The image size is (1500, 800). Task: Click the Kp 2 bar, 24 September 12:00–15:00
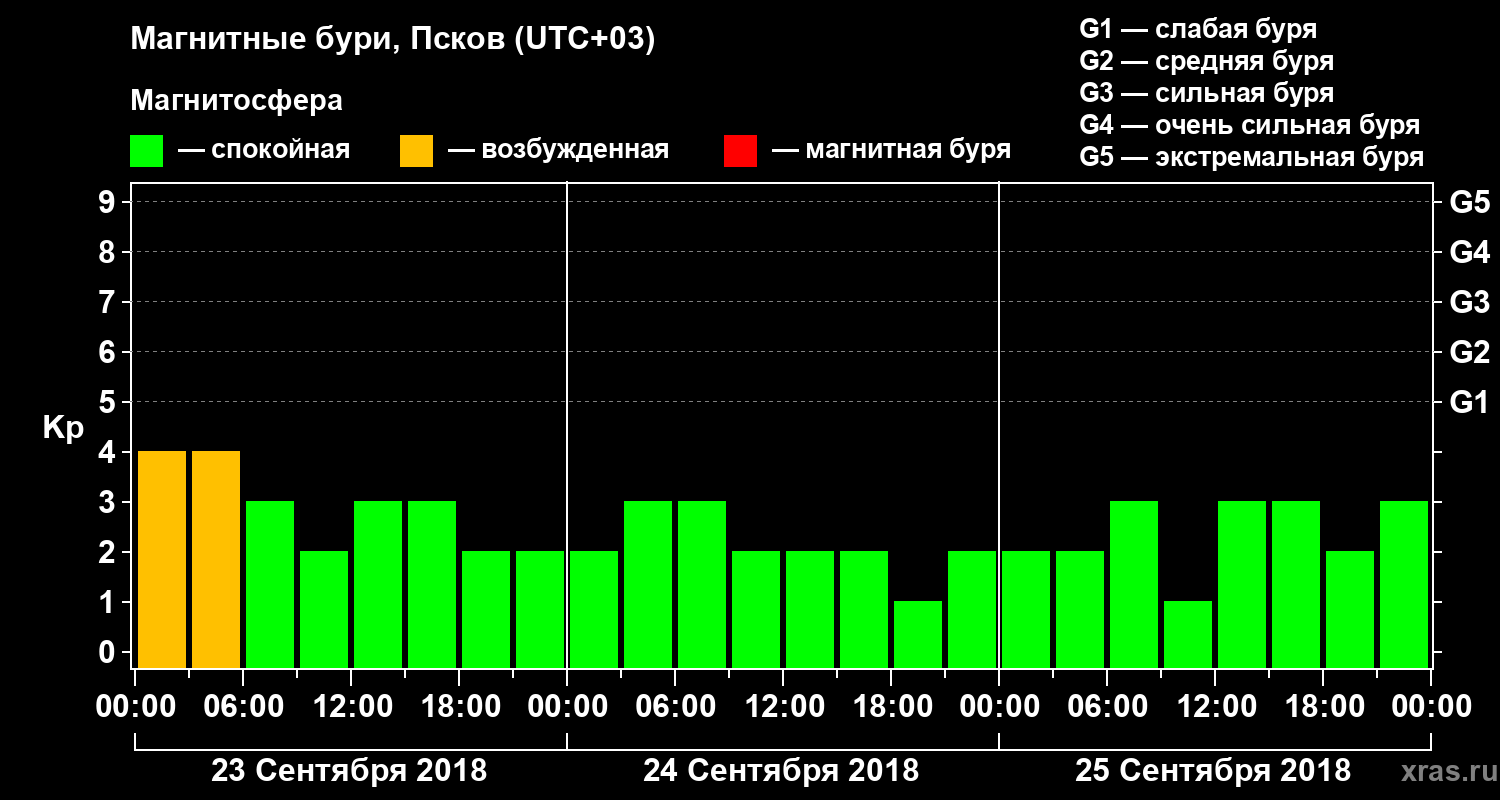pos(810,609)
